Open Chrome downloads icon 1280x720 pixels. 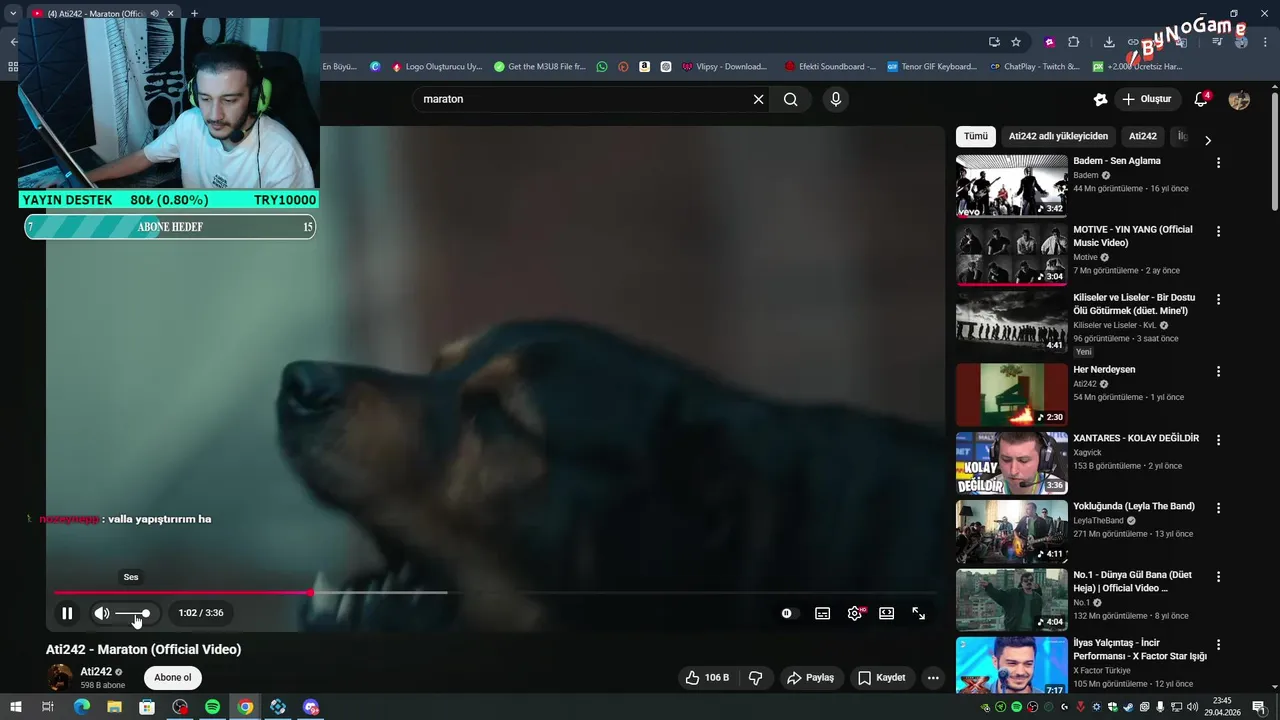pyautogui.click(x=1109, y=42)
